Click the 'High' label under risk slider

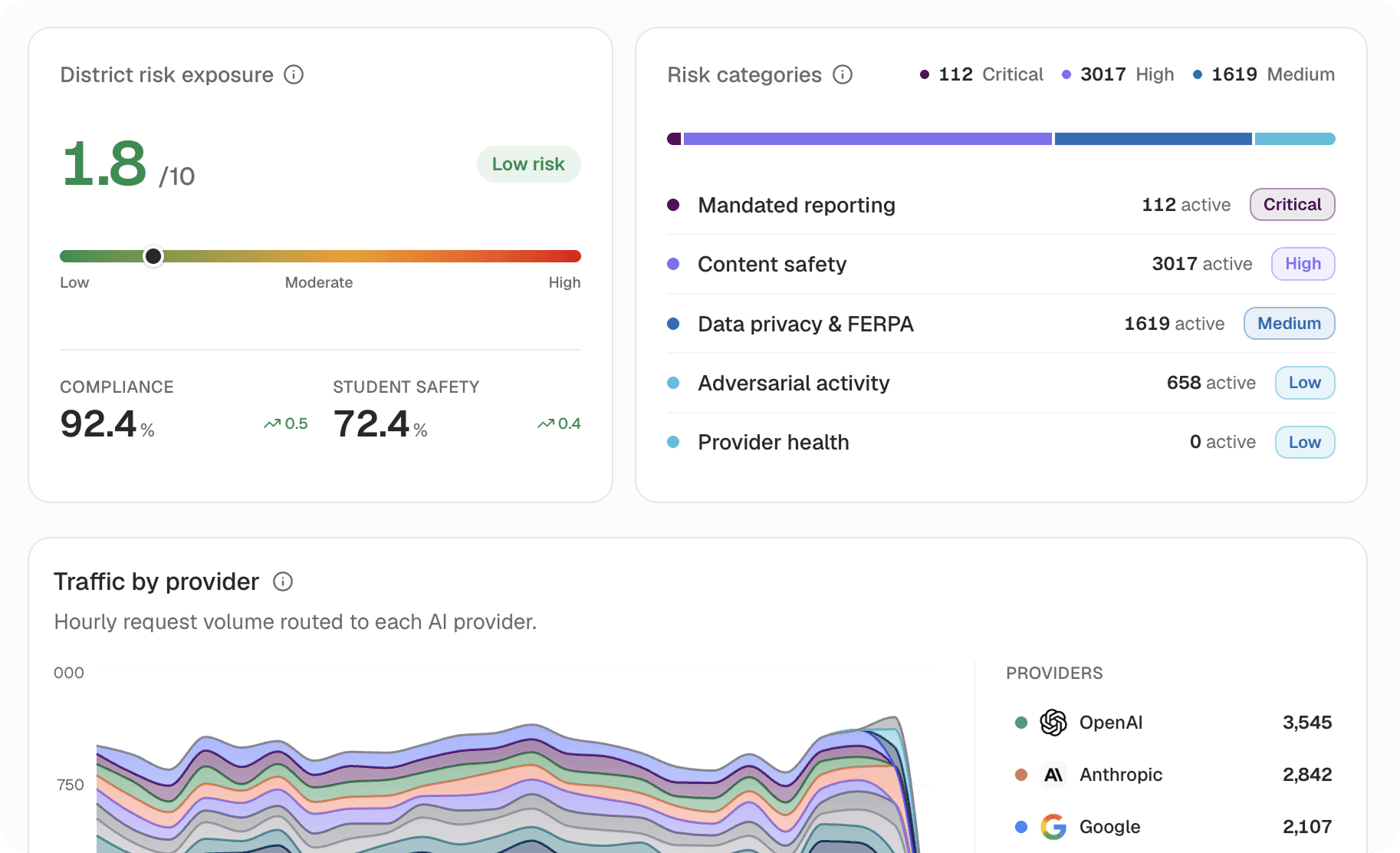(x=564, y=282)
